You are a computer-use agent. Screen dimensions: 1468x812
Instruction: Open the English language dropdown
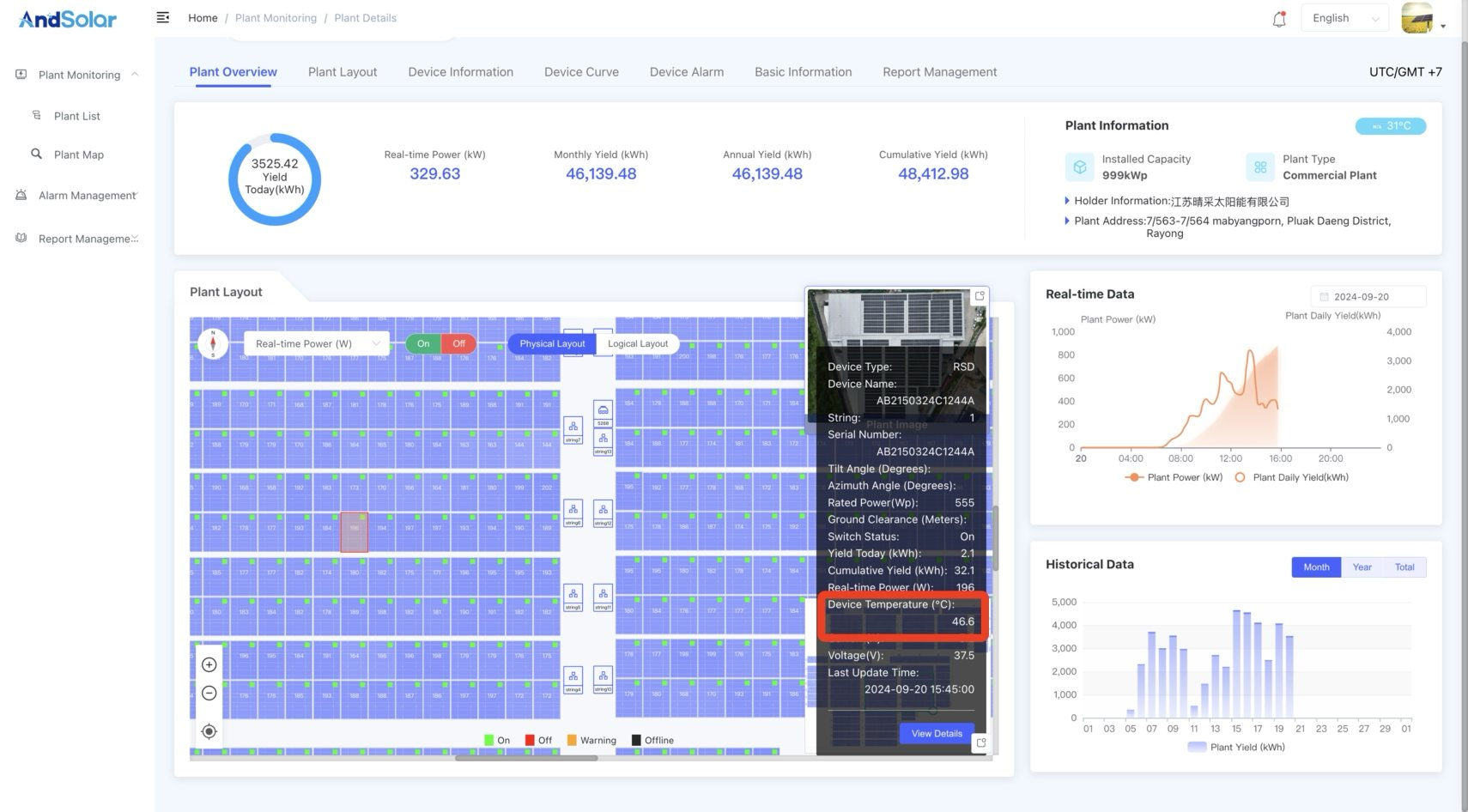[x=1345, y=18]
